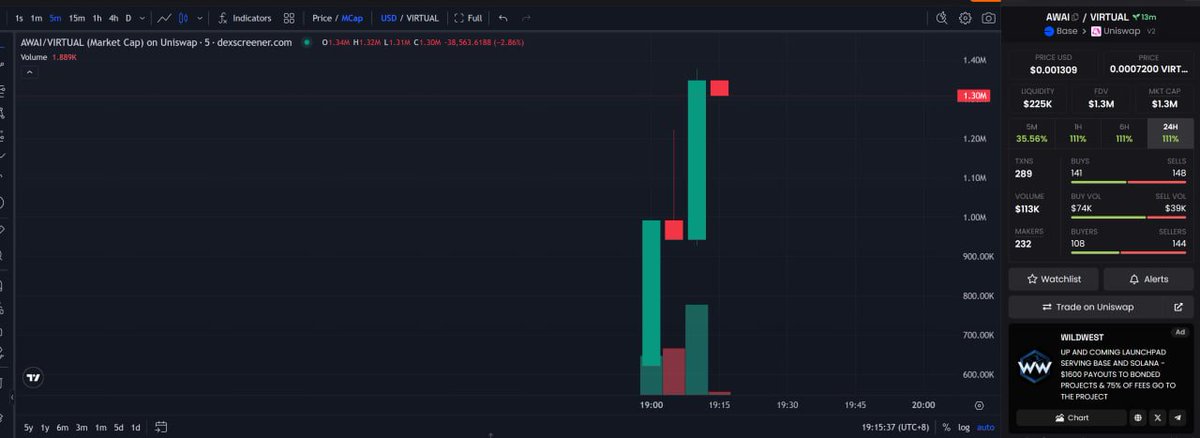The height and width of the screenshot is (438, 1200).
Task: Switch to the 4h interval
Action: 113,18
